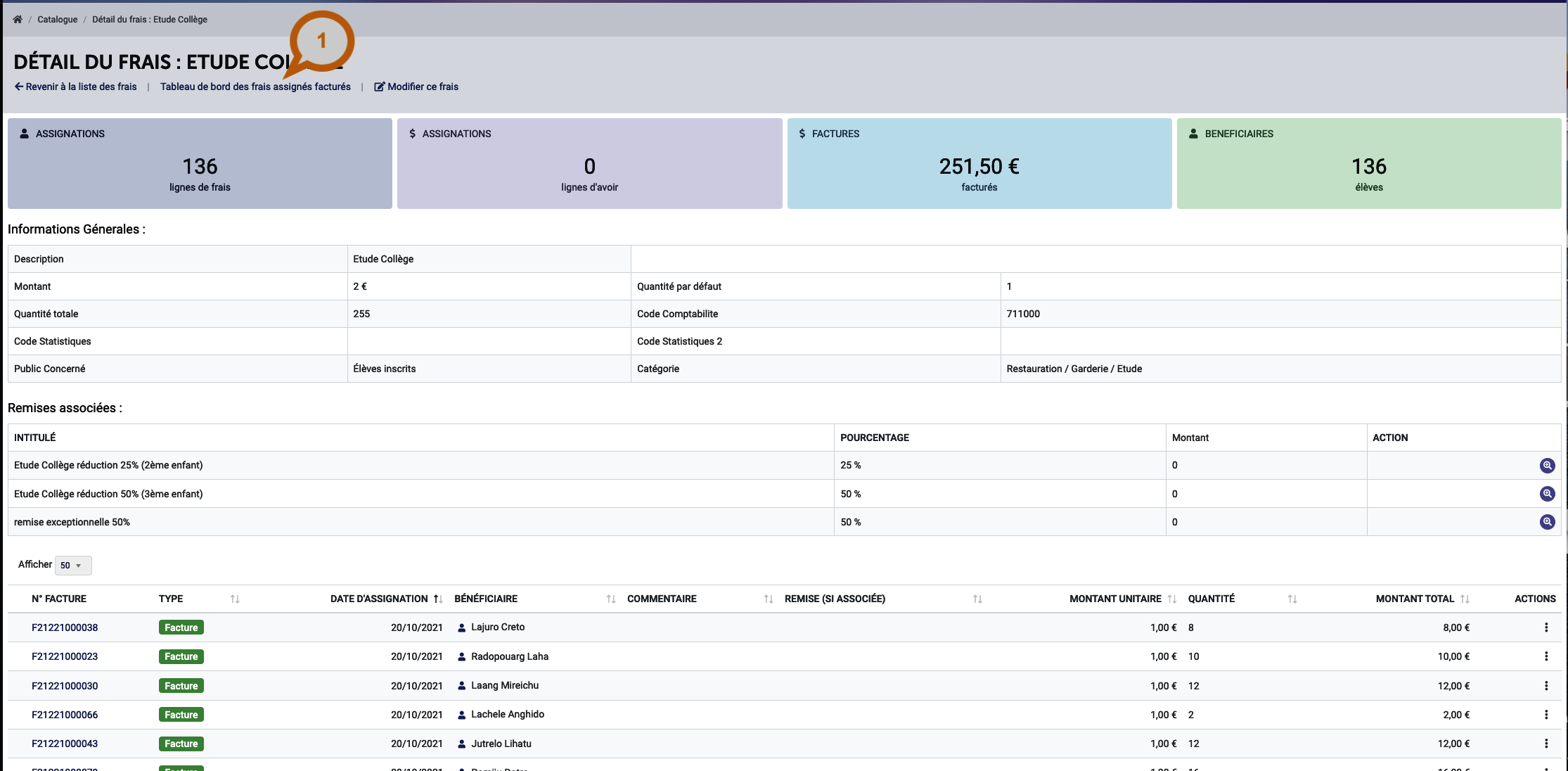Click the Factures 251,50 € card
This screenshot has width=1568, height=771.
coord(979,163)
